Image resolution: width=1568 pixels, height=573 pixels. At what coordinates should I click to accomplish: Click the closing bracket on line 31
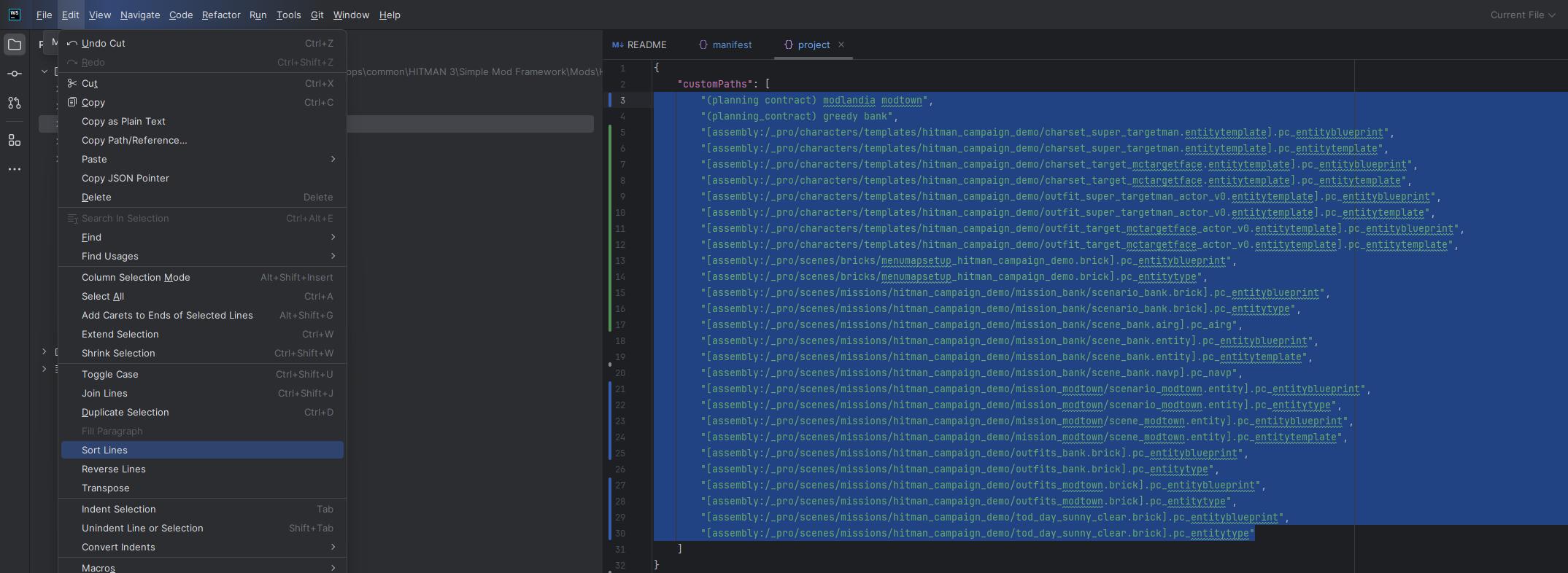(680, 549)
